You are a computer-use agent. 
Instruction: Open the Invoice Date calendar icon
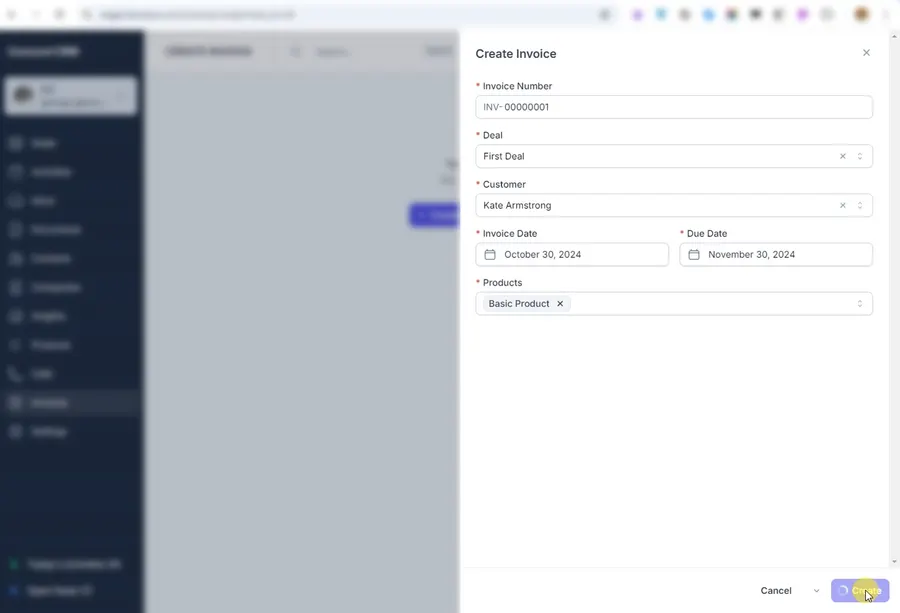[x=490, y=254]
